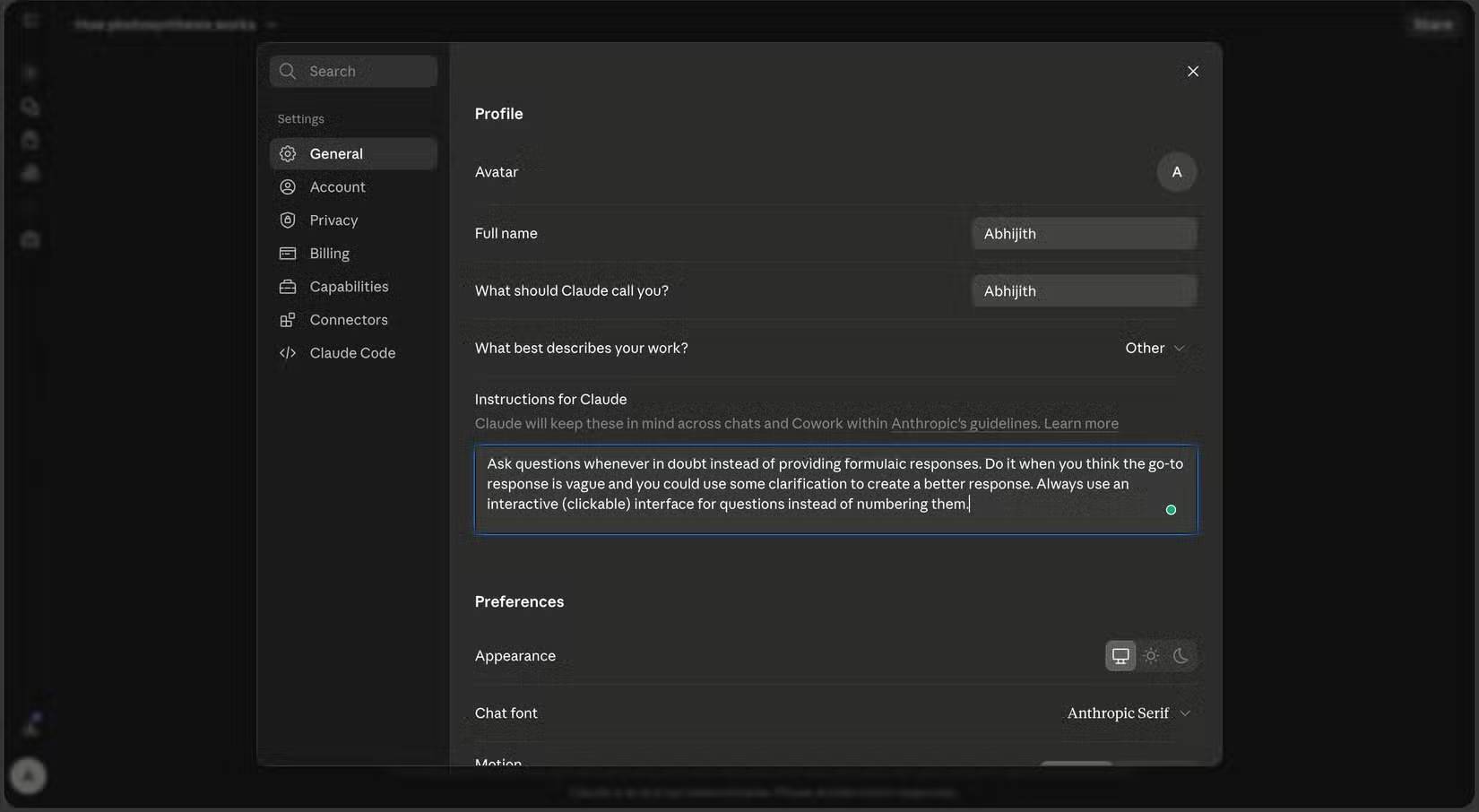Switch appearance to system monitor mode
This screenshot has width=1479, height=812.
point(1120,656)
